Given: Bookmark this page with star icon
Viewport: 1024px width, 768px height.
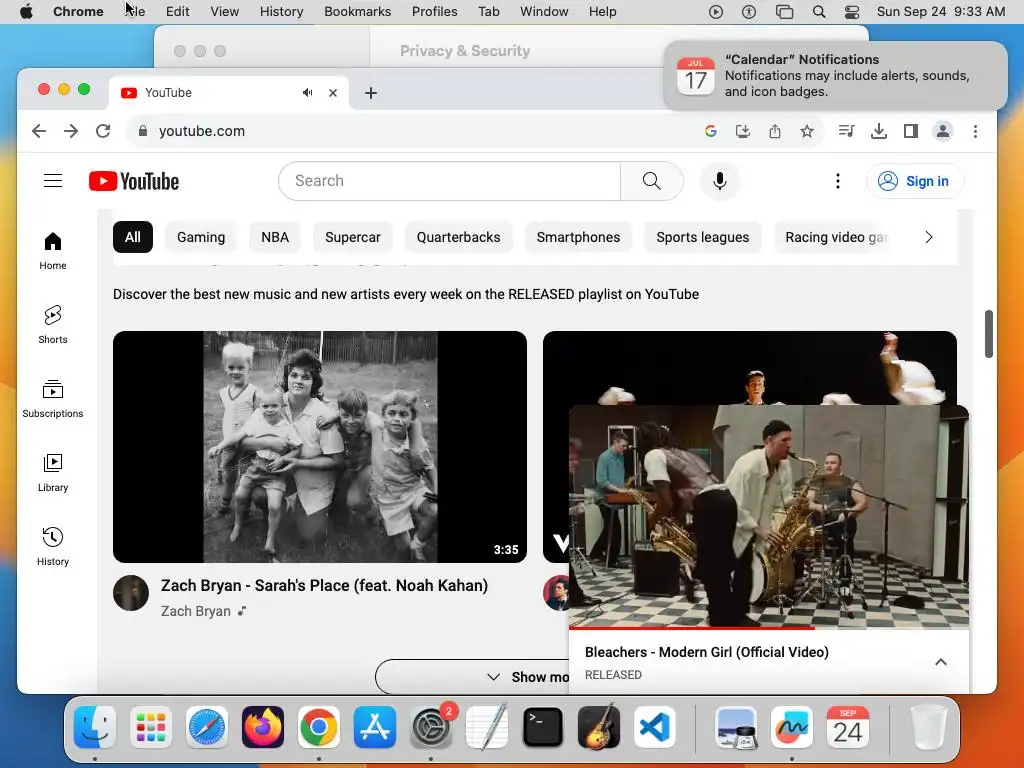Looking at the screenshot, I should pos(807,131).
